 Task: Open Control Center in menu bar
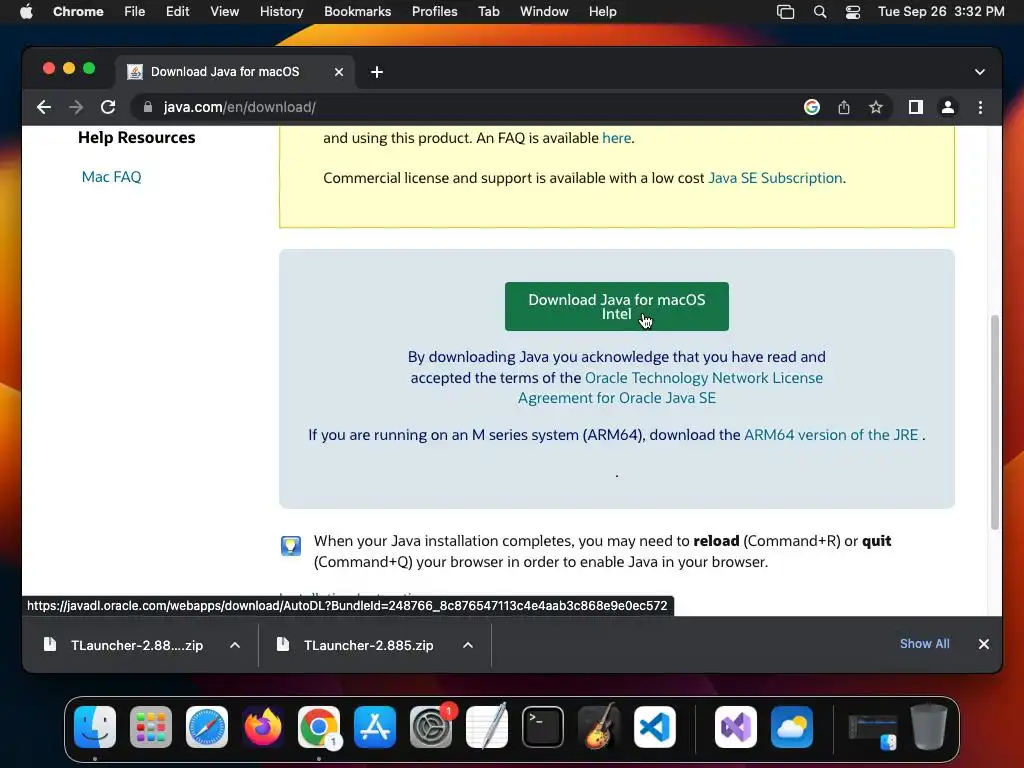pos(852,12)
